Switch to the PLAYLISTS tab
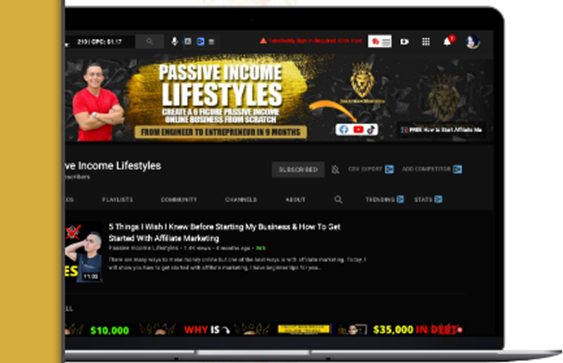Viewport: 563px width, 363px height. pos(117,200)
